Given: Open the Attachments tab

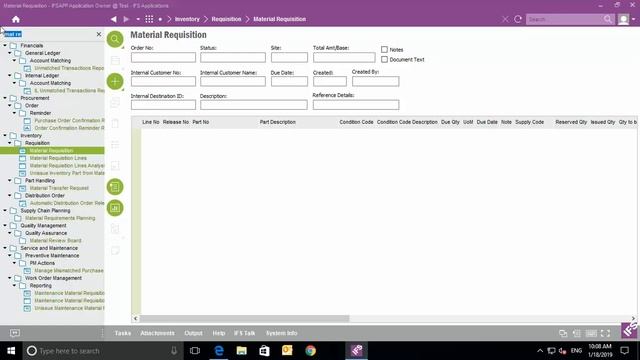Looking at the screenshot, I should [157, 333].
